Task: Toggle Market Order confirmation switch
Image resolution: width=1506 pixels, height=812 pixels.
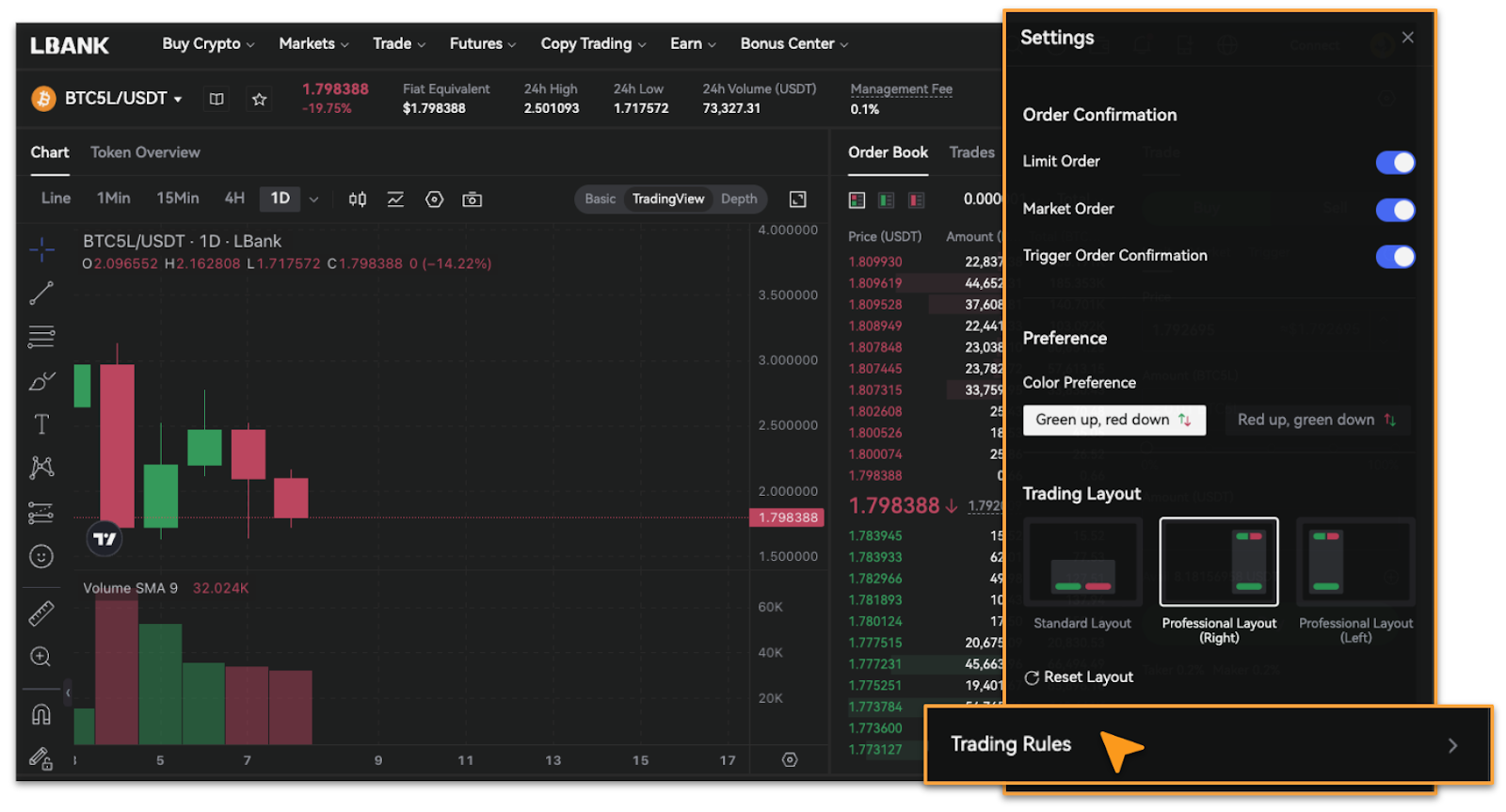Action: [1395, 210]
